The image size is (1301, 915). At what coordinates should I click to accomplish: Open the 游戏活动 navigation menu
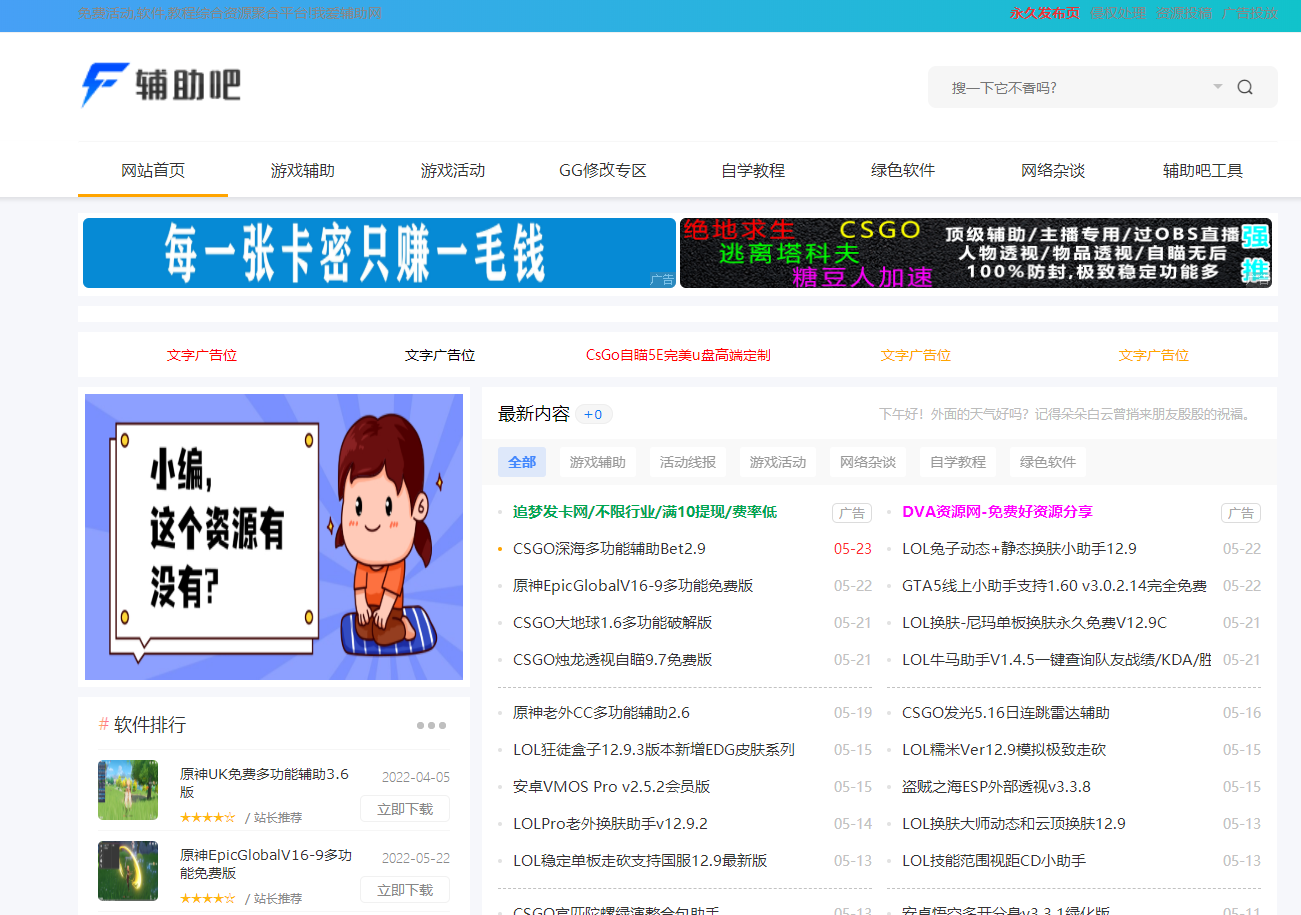pyautogui.click(x=453, y=170)
